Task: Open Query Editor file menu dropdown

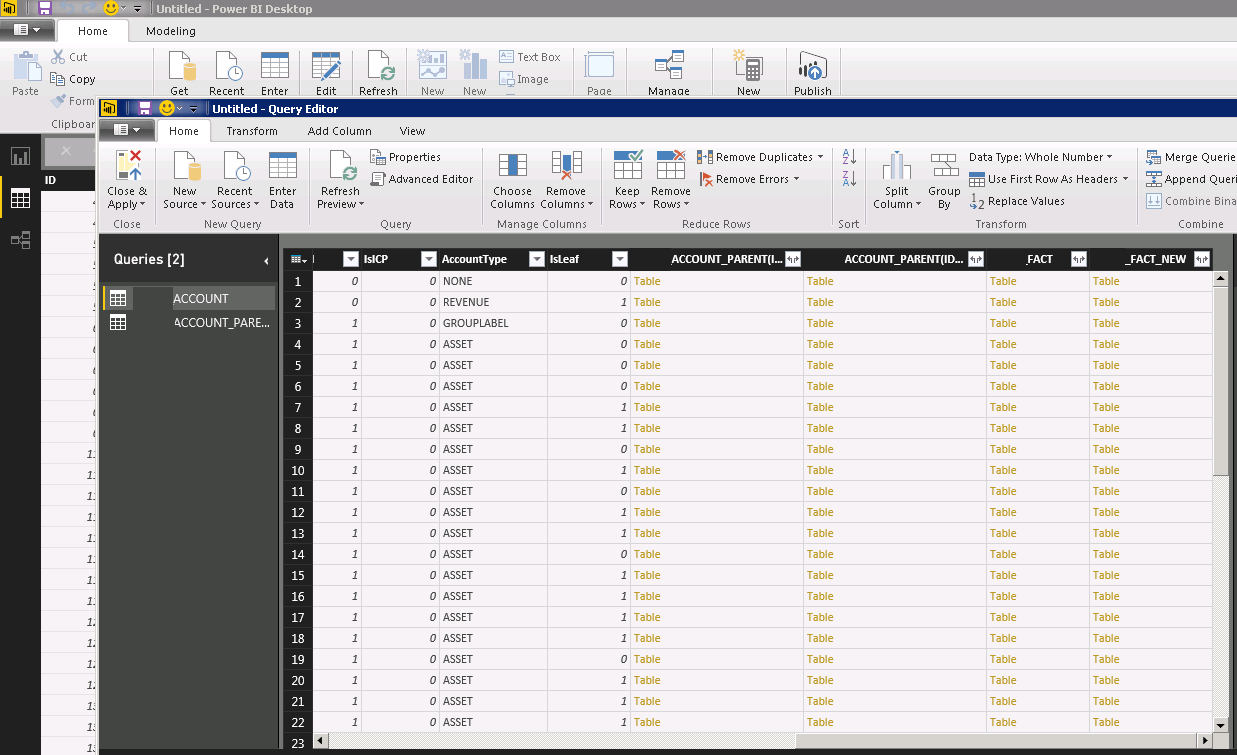Action: (127, 130)
